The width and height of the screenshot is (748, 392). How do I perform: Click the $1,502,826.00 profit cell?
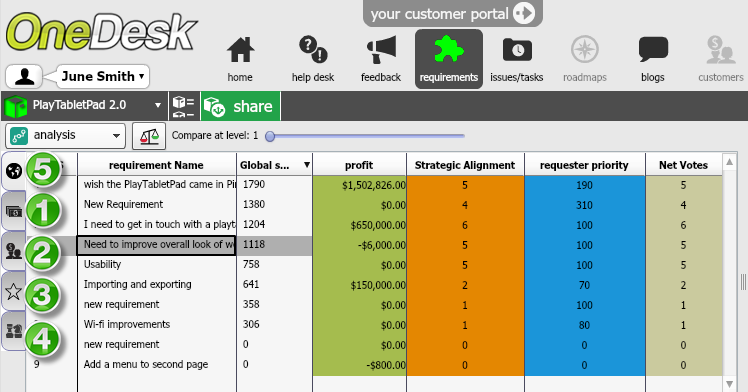tap(360, 185)
